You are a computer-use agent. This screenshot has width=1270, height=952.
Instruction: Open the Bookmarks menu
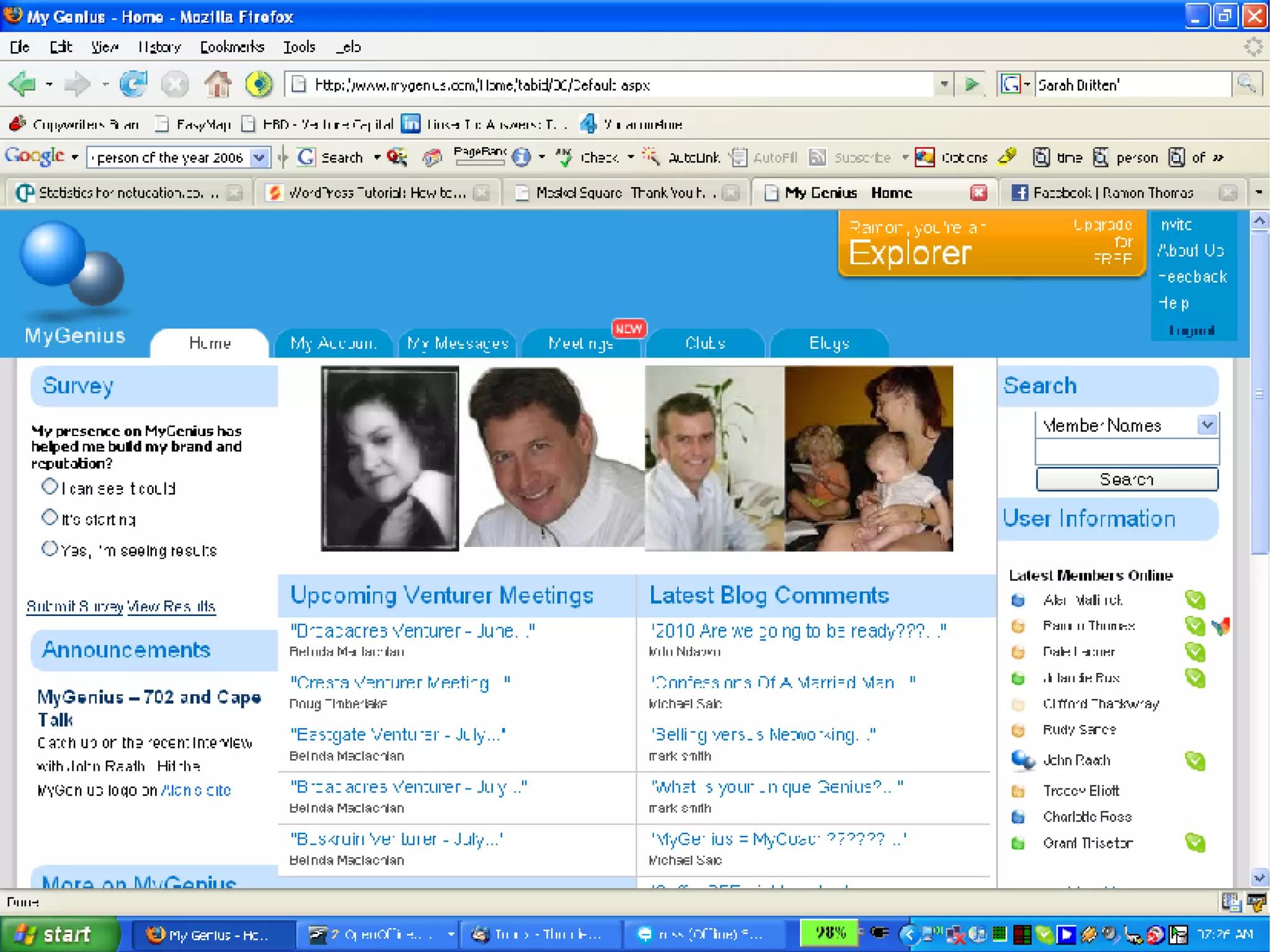click(x=232, y=47)
